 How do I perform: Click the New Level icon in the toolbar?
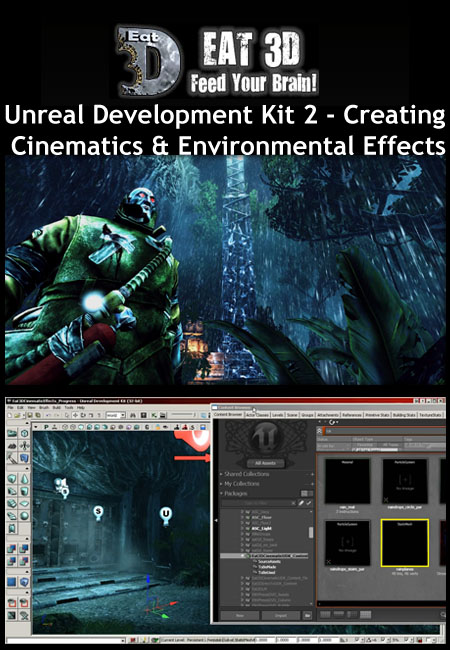(x=10, y=415)
